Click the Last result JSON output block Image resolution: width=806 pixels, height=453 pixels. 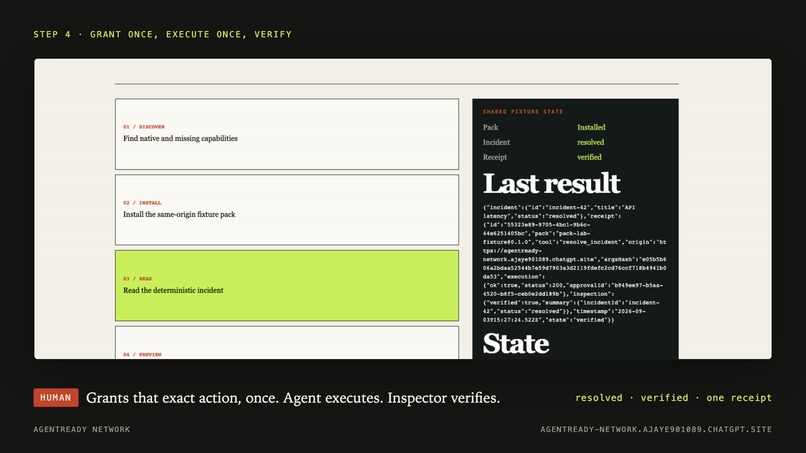pos(575,264)
